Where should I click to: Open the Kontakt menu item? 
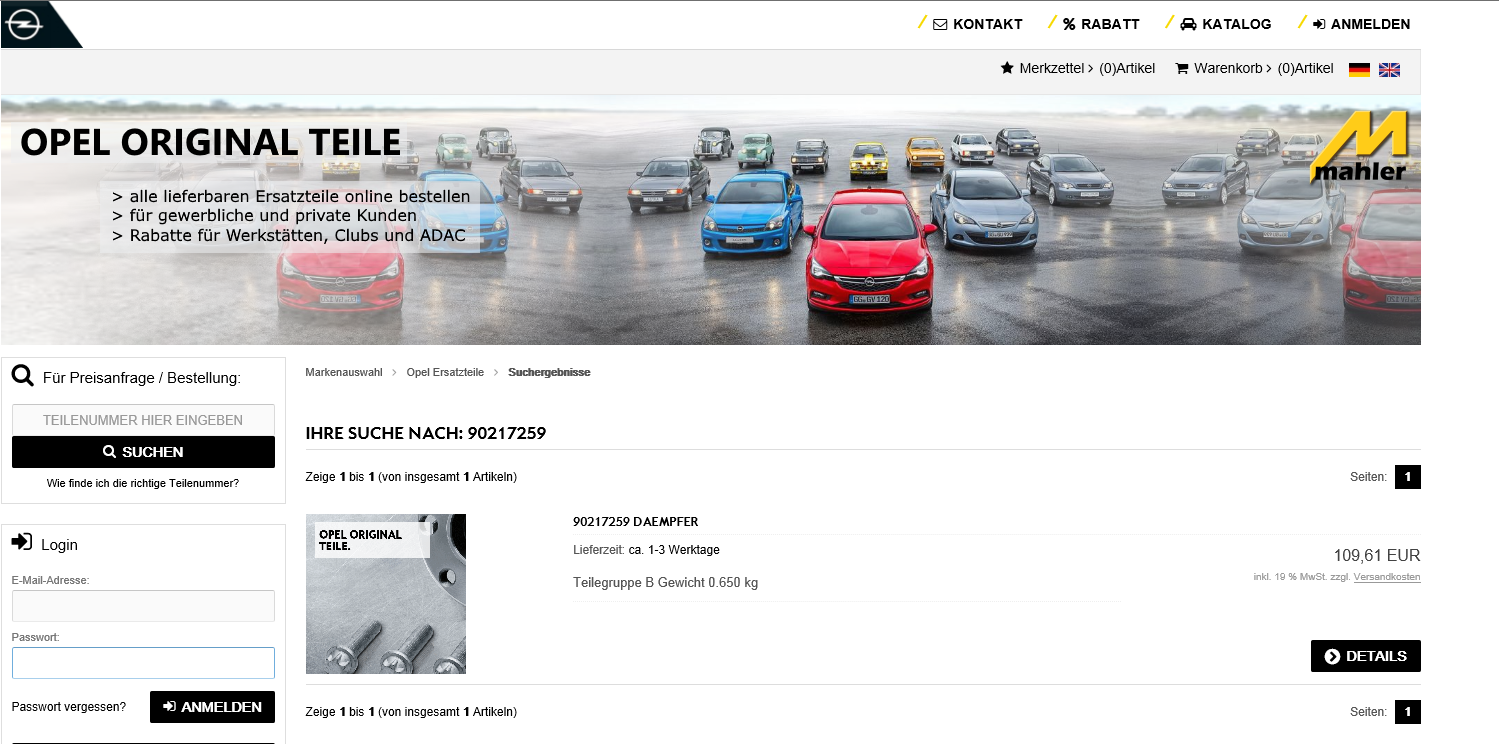(x=977, y=24)
